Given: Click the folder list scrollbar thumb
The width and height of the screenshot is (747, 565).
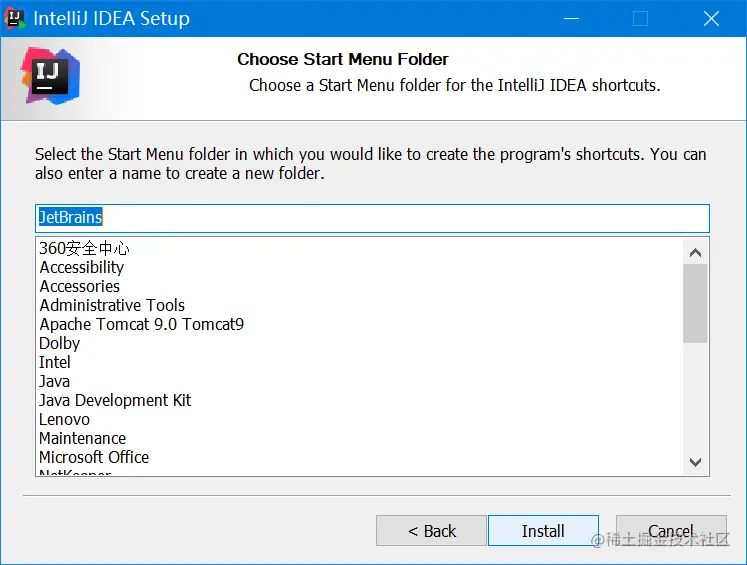Looking at the screenshot, I should [695, 303].
